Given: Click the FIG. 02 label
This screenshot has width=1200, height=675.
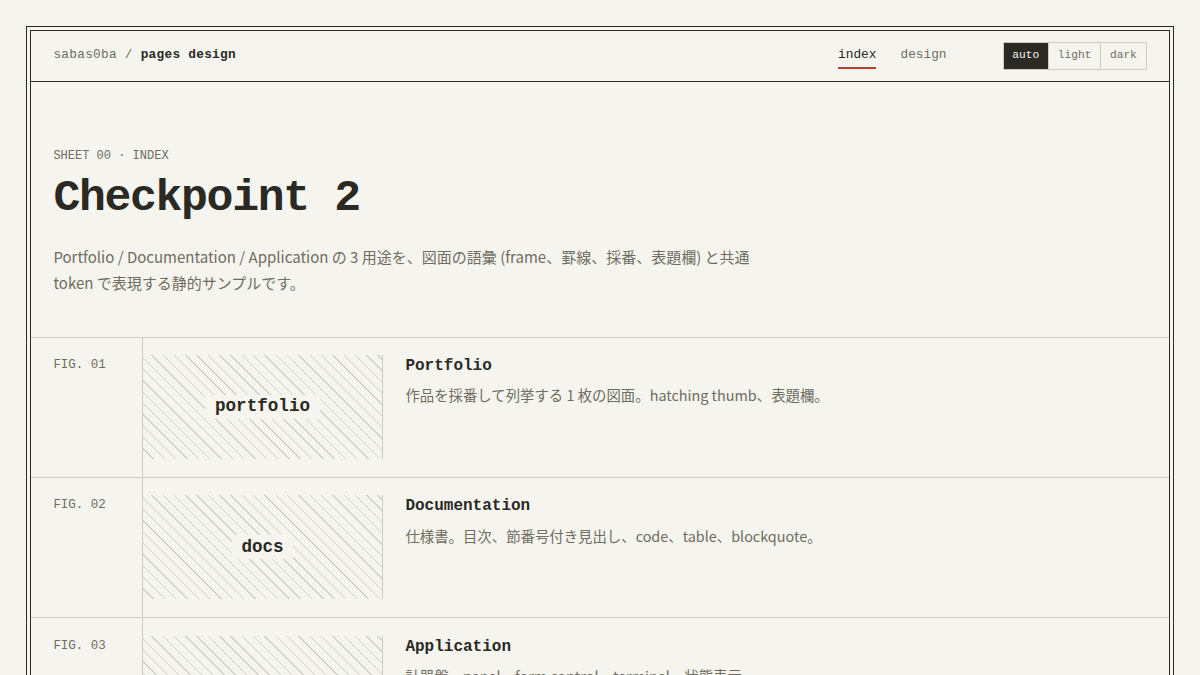Looking at the screenshot, I should 80,504.
